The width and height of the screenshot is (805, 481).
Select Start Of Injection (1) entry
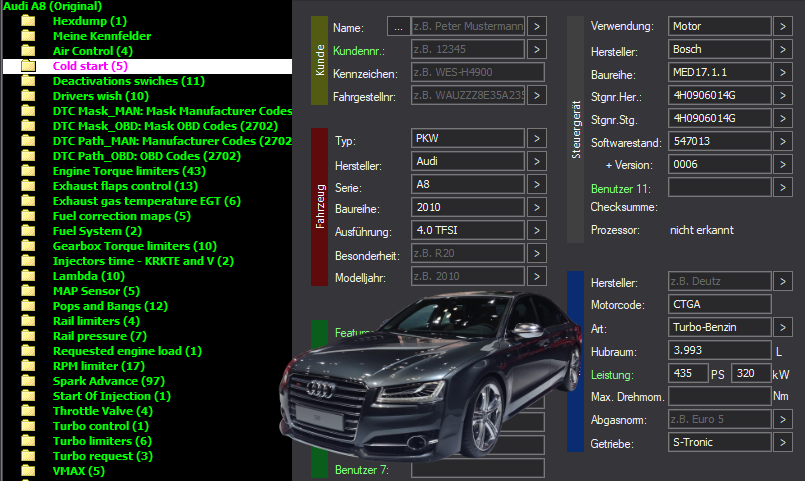112,396
